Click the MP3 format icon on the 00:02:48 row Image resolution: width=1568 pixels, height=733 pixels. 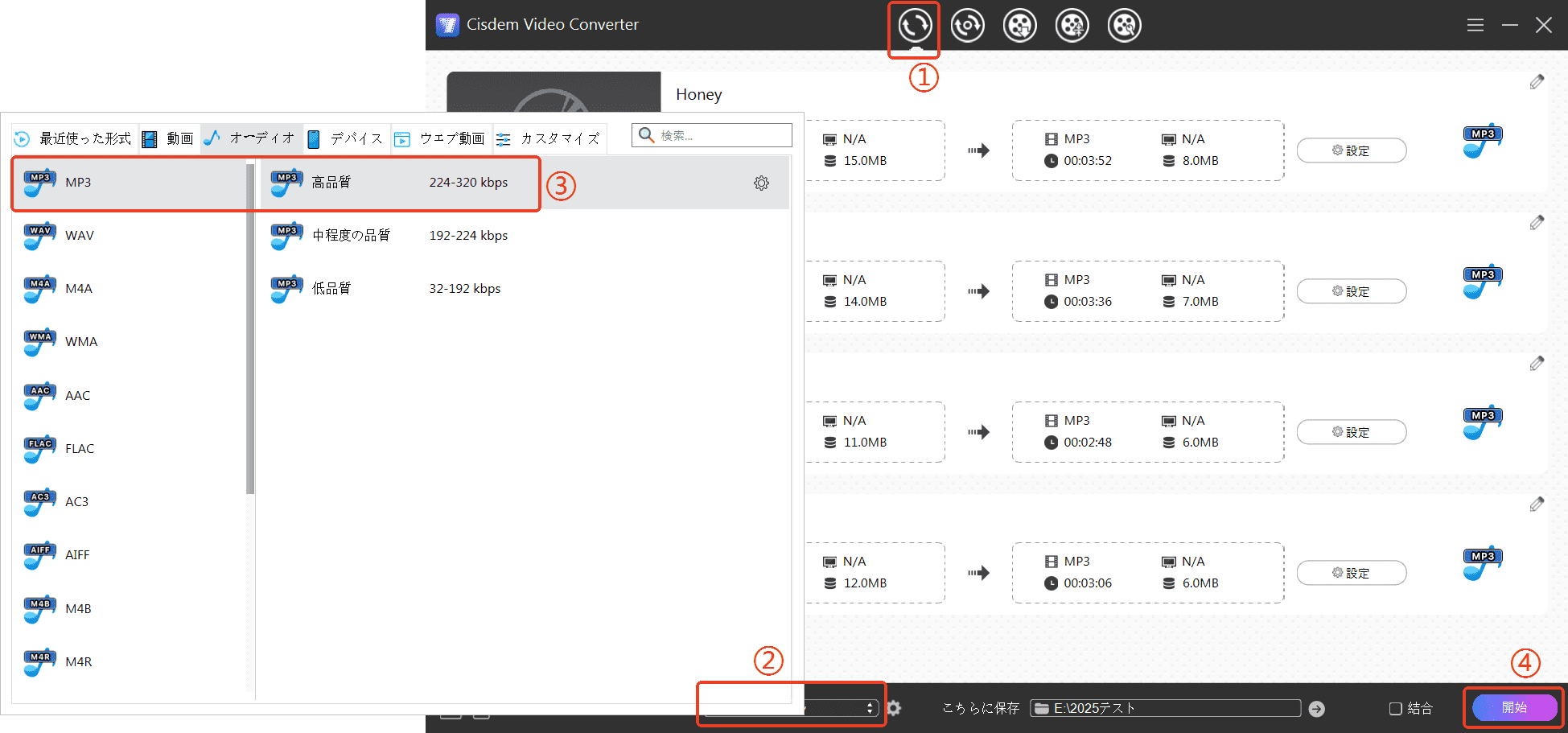1483,424
